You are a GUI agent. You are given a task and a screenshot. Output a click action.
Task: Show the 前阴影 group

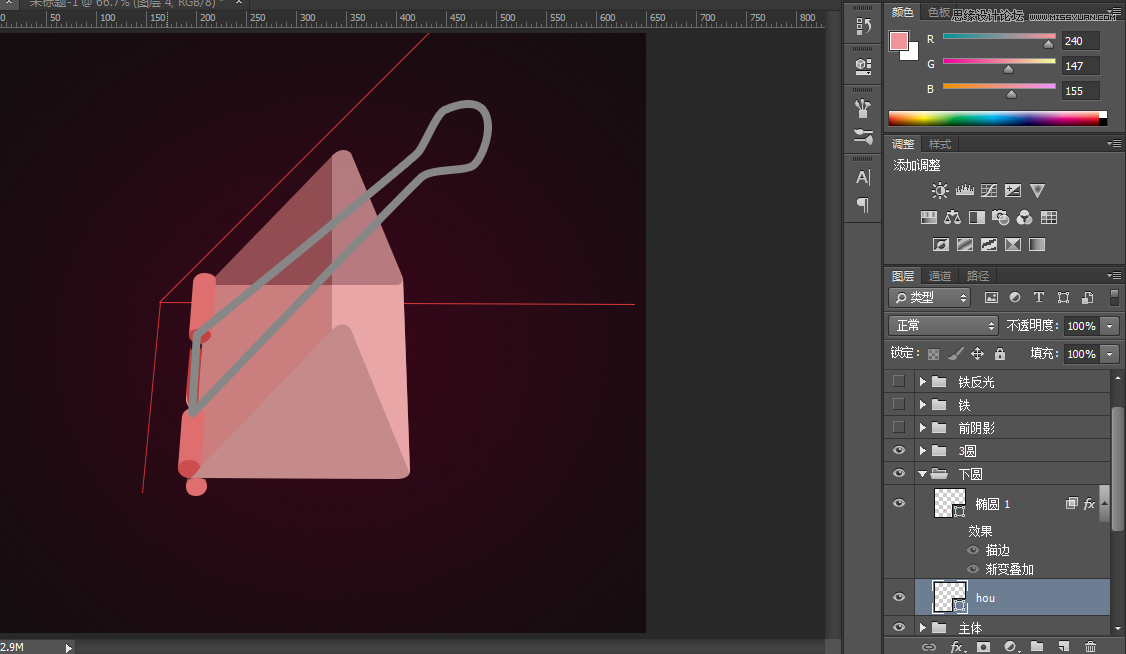tap(898, 427)
